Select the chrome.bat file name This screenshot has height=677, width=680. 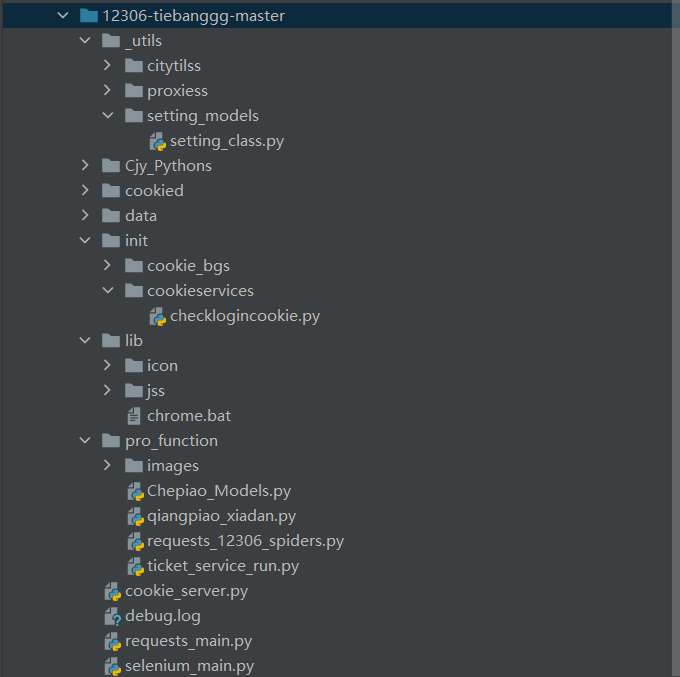tap(189, 416)
